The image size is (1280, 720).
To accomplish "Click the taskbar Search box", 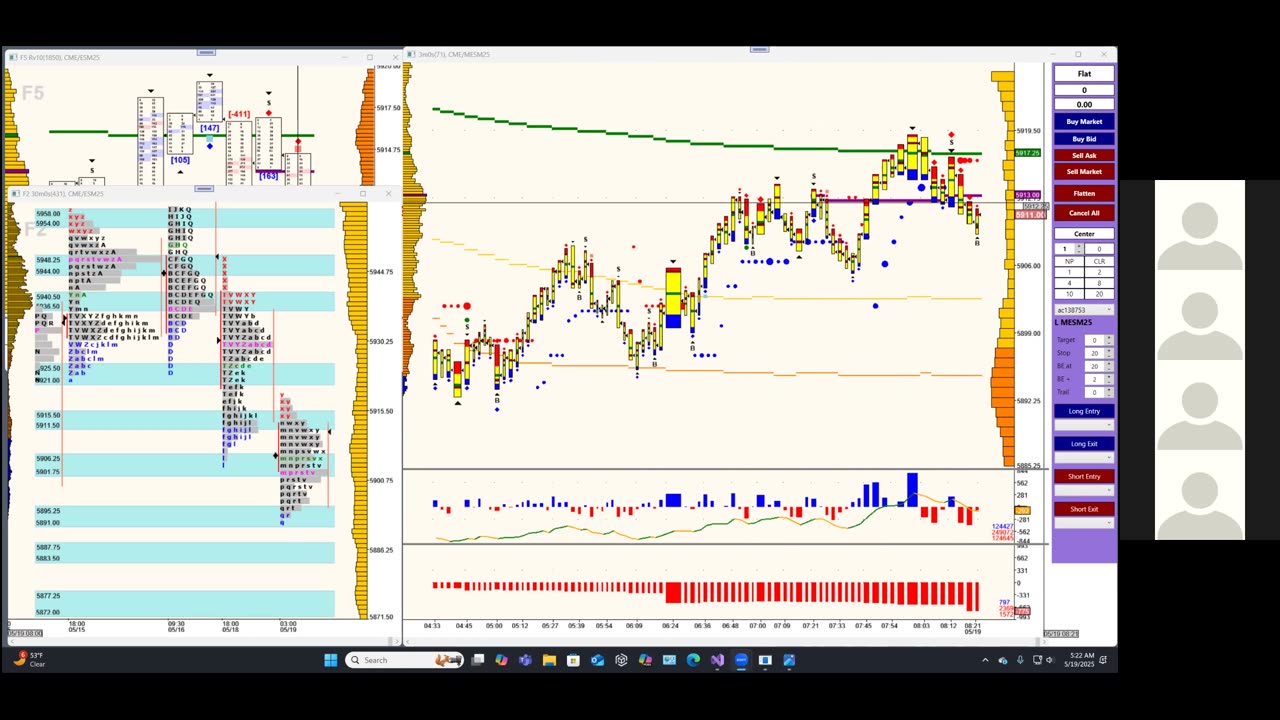I will tap(404, 660).
